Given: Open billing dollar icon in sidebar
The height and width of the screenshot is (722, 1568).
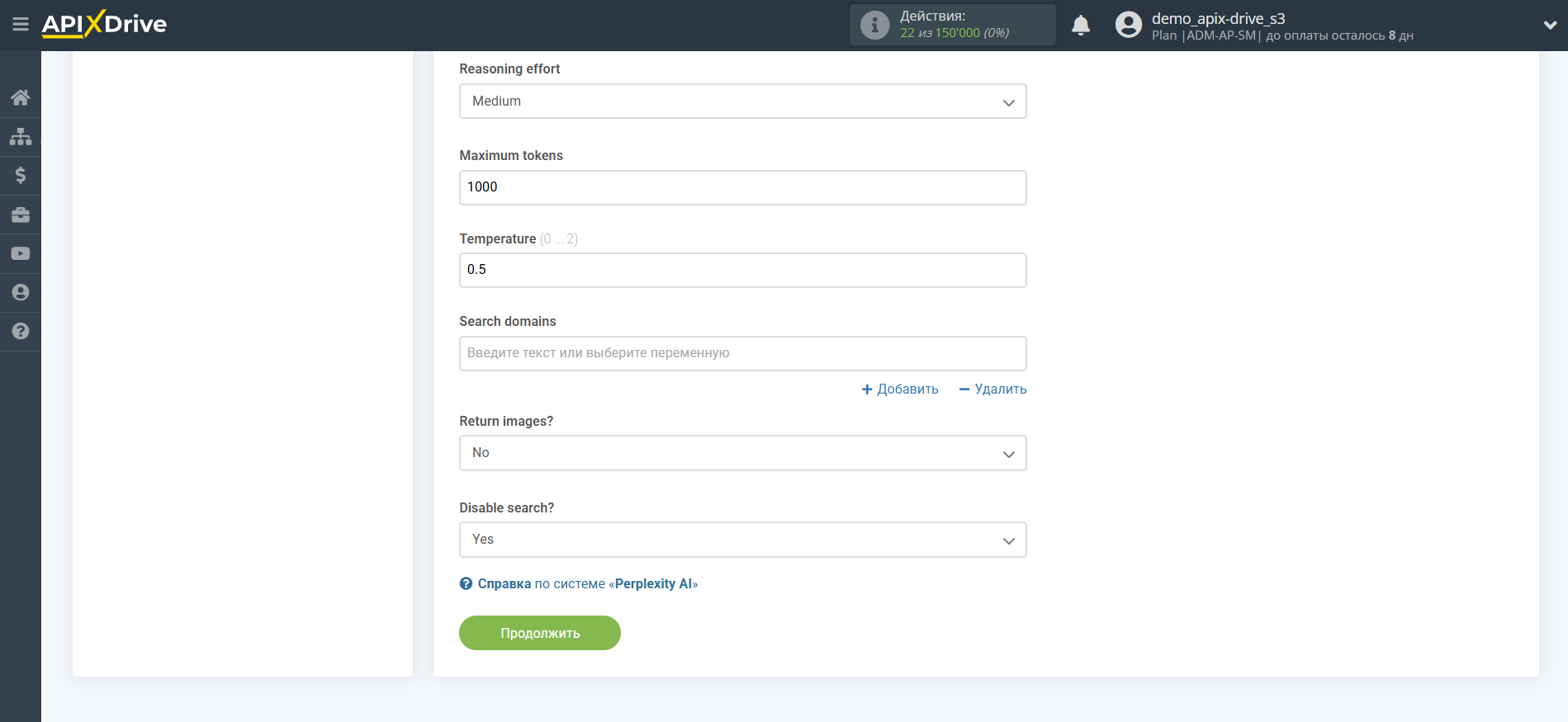Looking at the screenshot, I should (x=21, y=175).
